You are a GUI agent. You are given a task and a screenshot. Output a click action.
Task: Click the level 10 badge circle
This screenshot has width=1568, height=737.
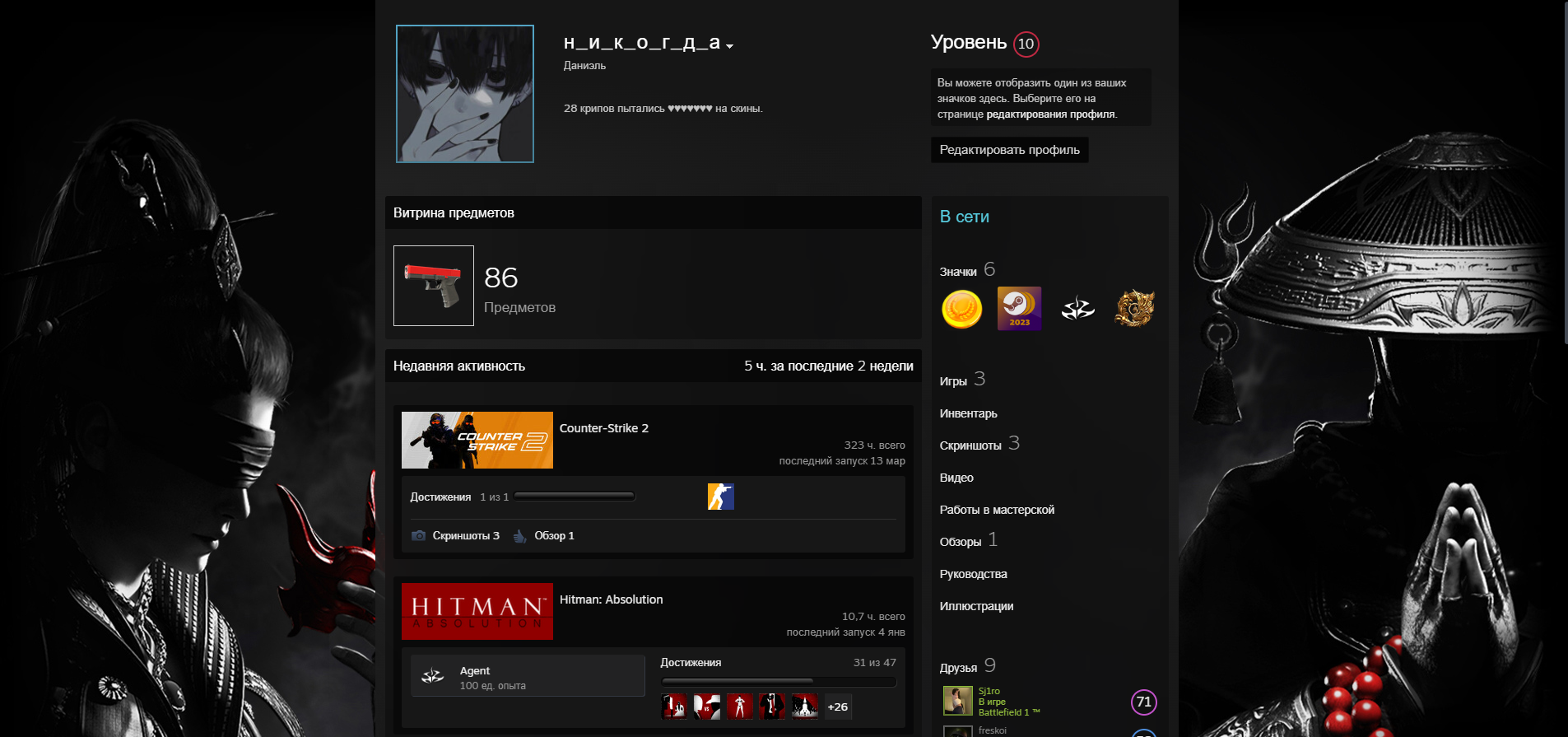(x=1026, y=44)
